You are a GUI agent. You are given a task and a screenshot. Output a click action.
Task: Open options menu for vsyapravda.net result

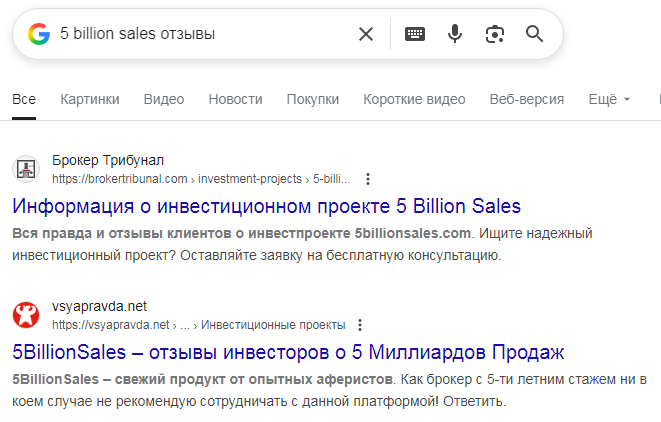click(x=360, y=325)
